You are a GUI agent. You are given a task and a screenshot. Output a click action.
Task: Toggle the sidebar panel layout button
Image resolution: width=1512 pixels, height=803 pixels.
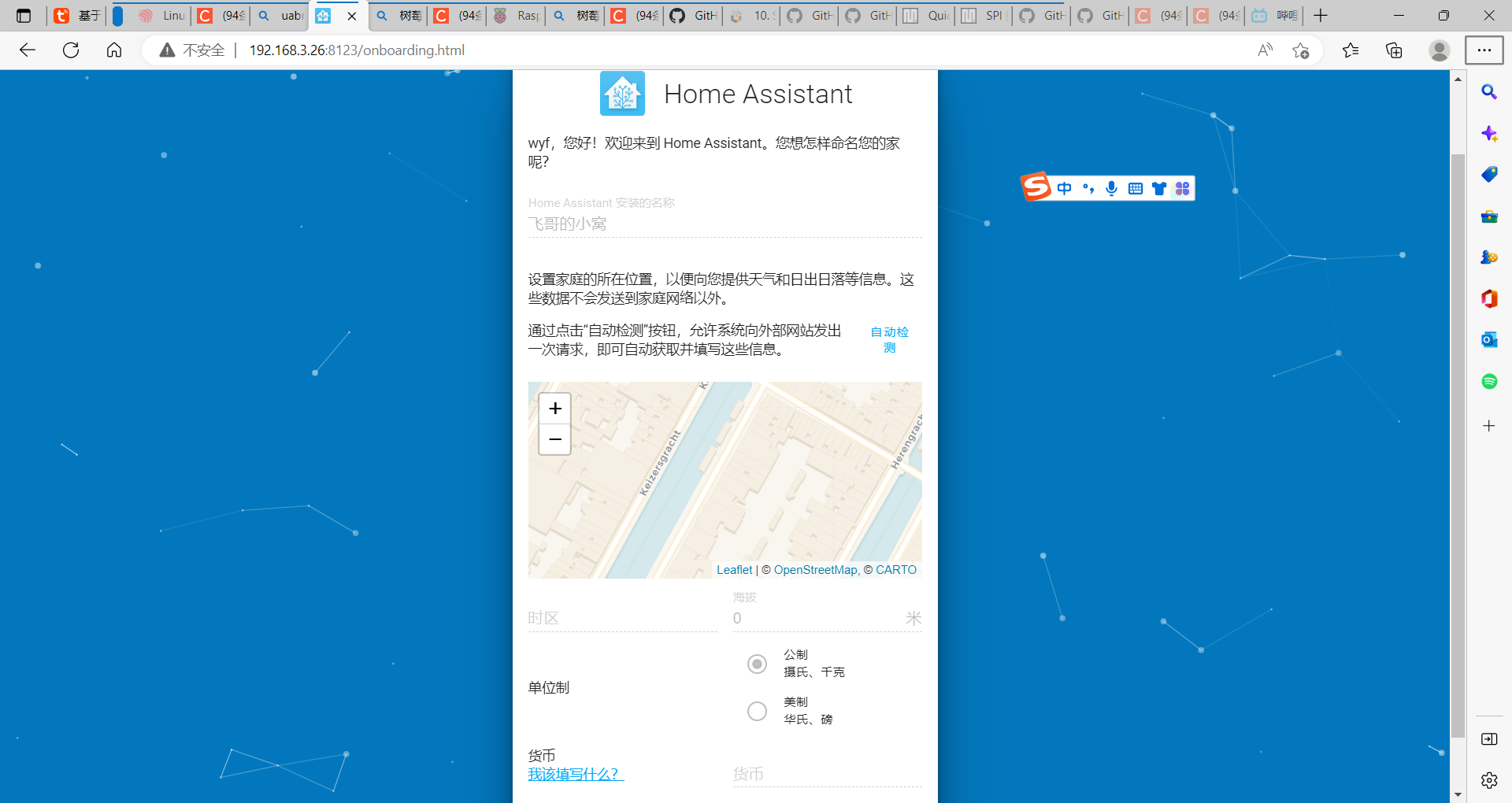click(x=1489, y=739)
